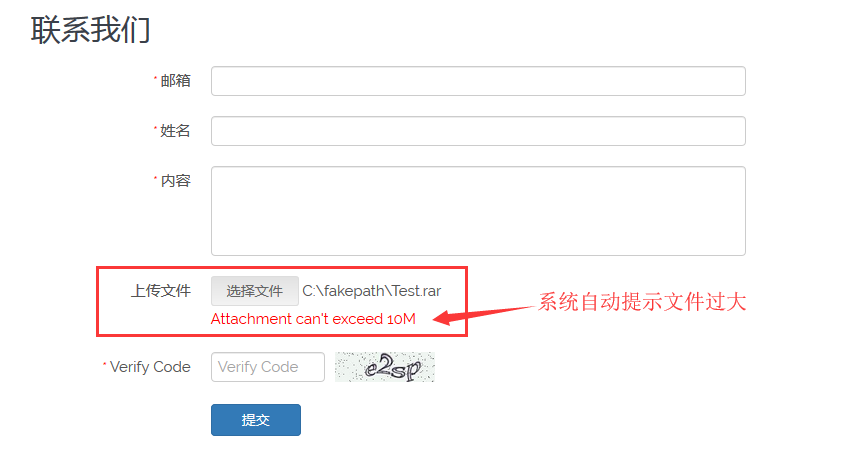Submit the form with 提交 button
The height and width of the screenshot is (451, 850).
click(256, 420)
